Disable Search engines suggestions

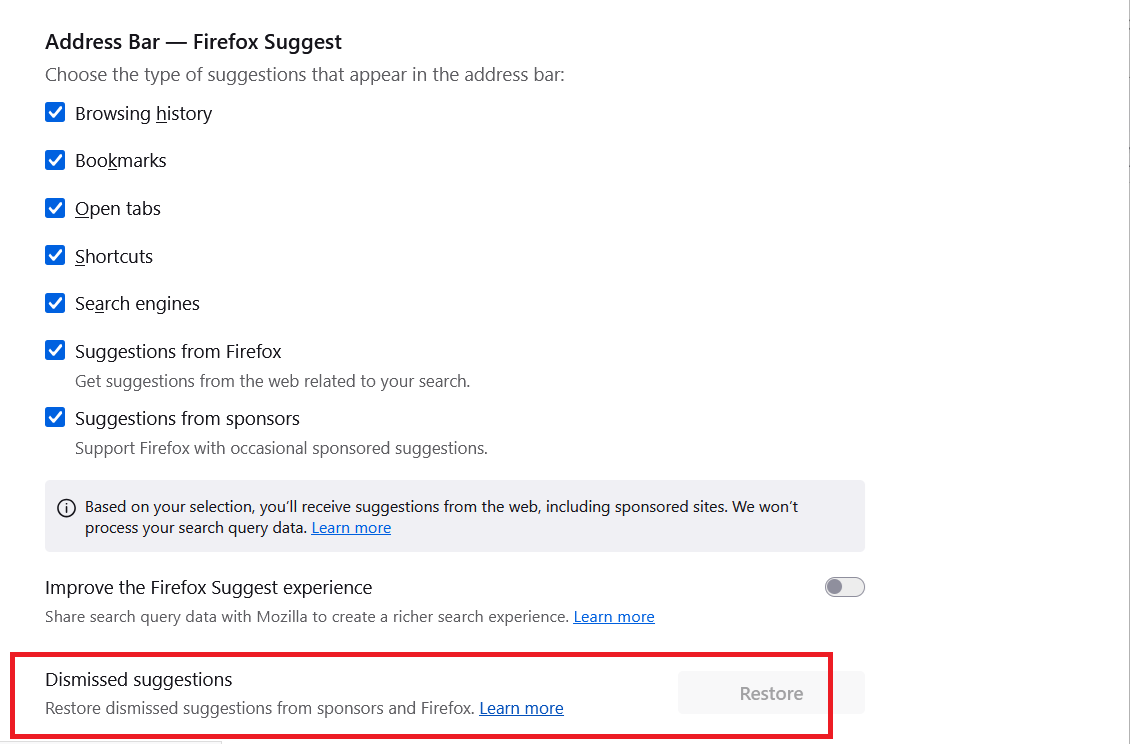coord(55,302)
